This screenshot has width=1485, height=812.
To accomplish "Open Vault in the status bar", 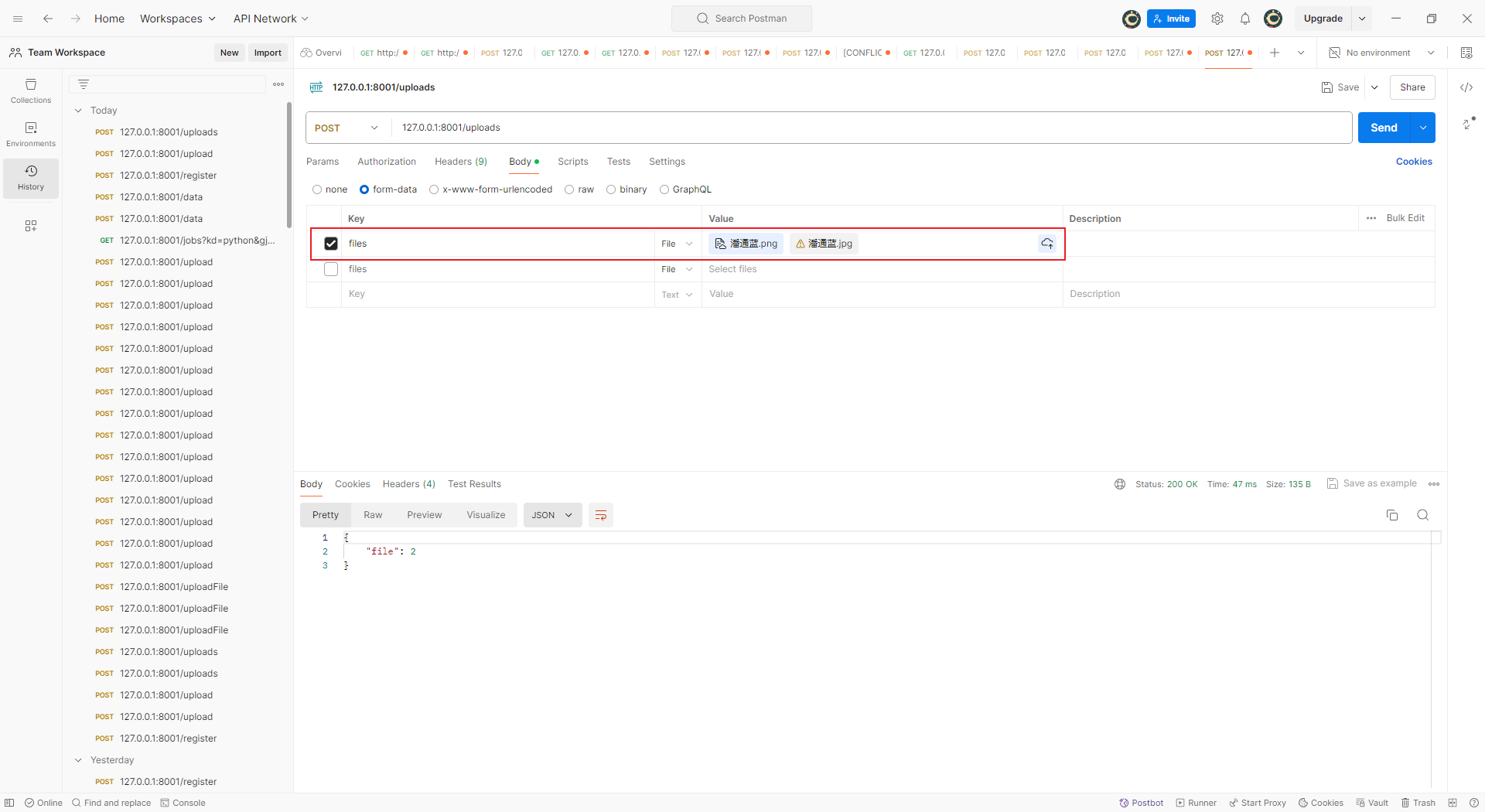I will tap(1372, 803).
